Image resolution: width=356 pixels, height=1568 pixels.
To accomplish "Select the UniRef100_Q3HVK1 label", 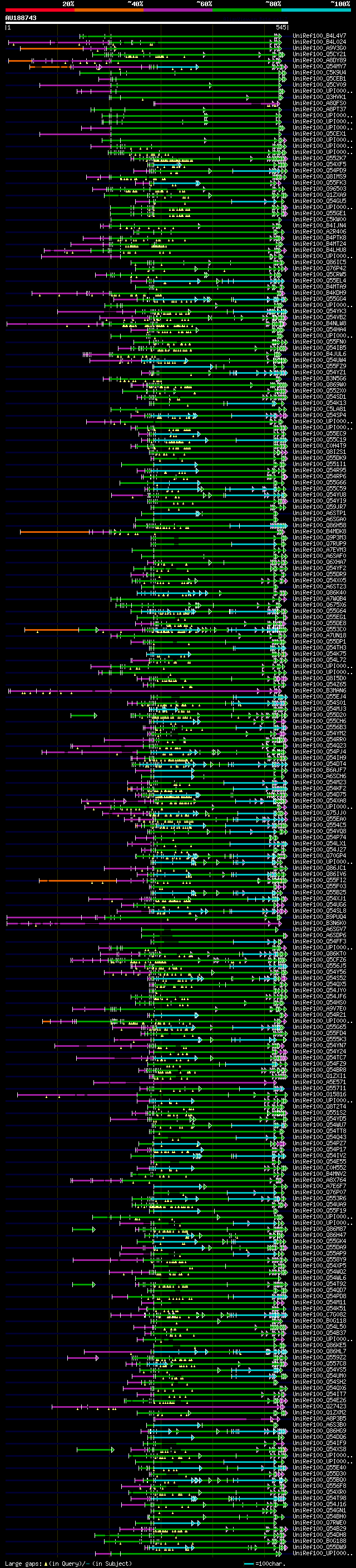I will coord(319,97).
